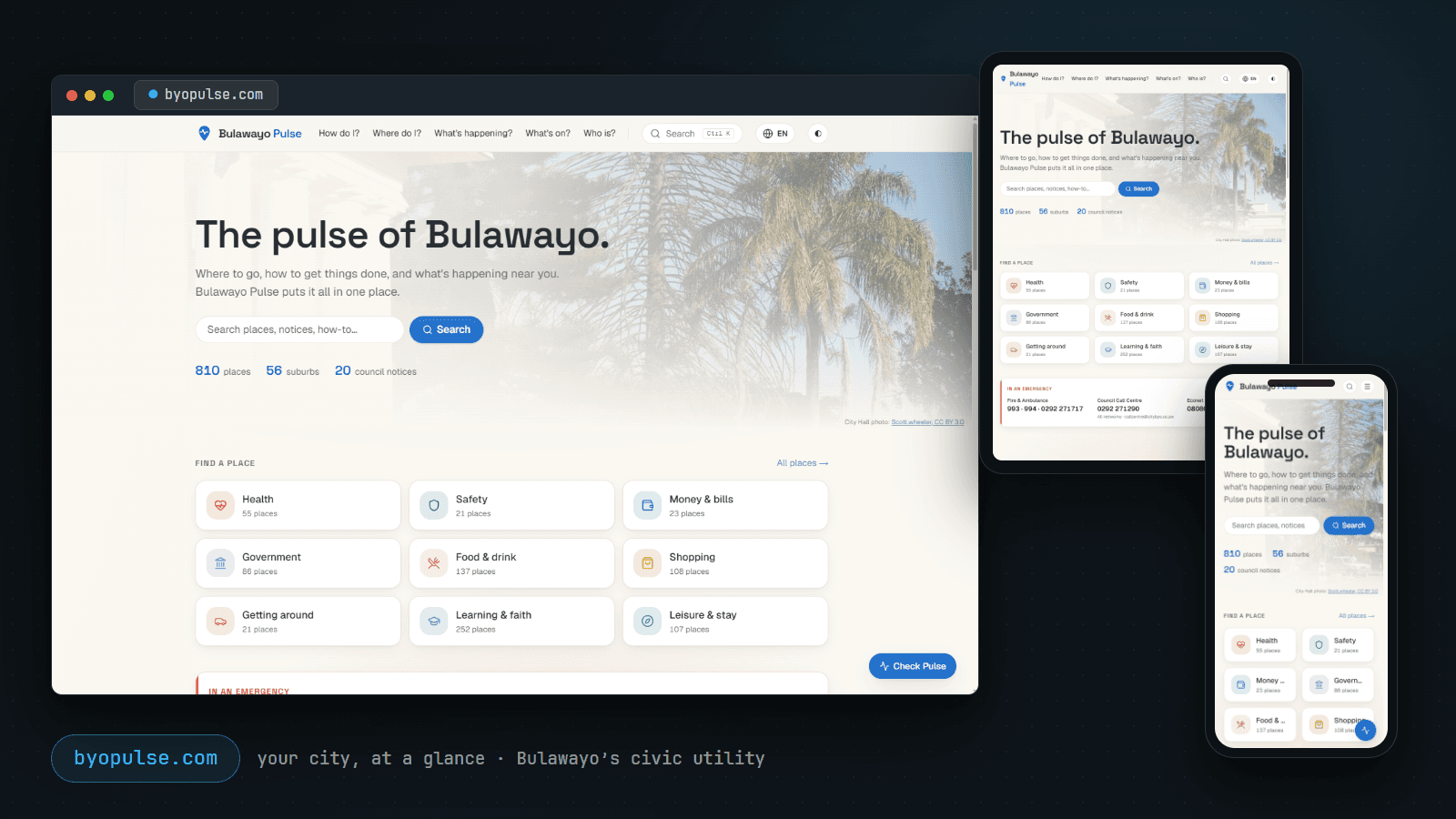The width and height of the screenshot is (1456, 819).
Task: Open the 'How do I?' menu on desktop
Action: click(x=339, y=134)
